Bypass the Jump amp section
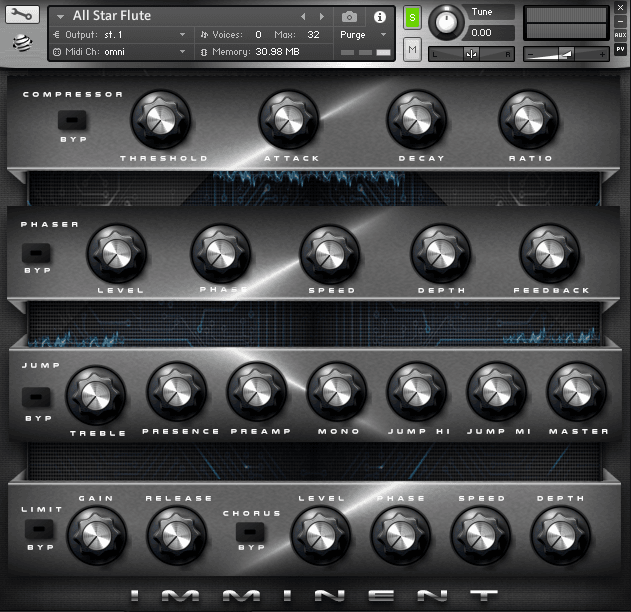631x612 pixels. (36, 397)
